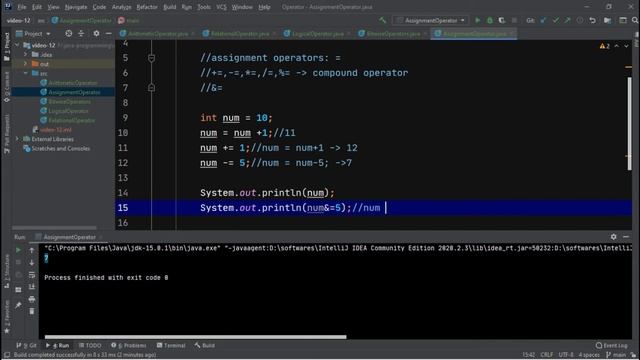Switch to RelationalOperator.java tab
Screen dimensions: 640x360
click(x=239, y=33)
